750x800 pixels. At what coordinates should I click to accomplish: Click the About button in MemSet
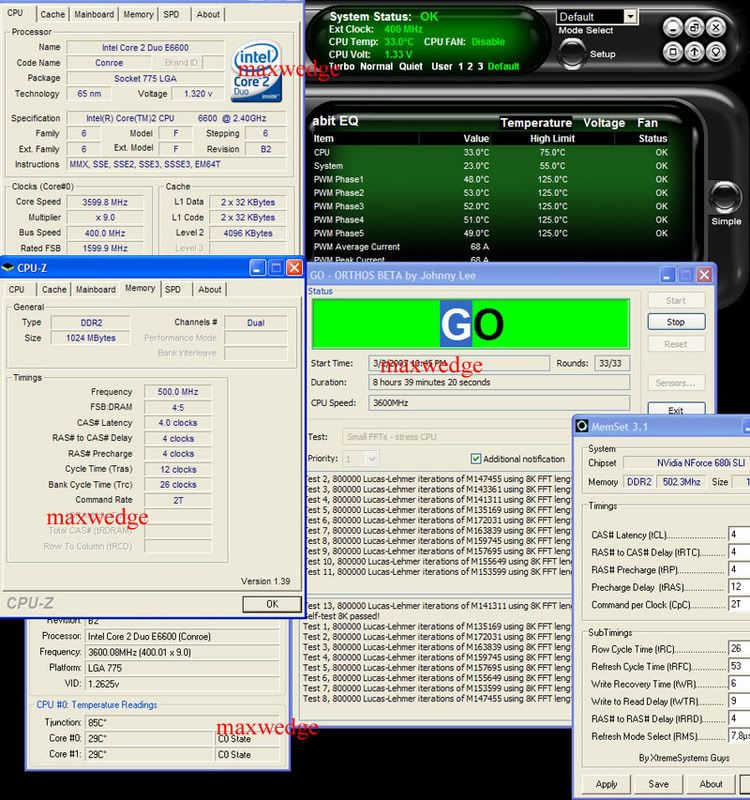pos(710,784)
